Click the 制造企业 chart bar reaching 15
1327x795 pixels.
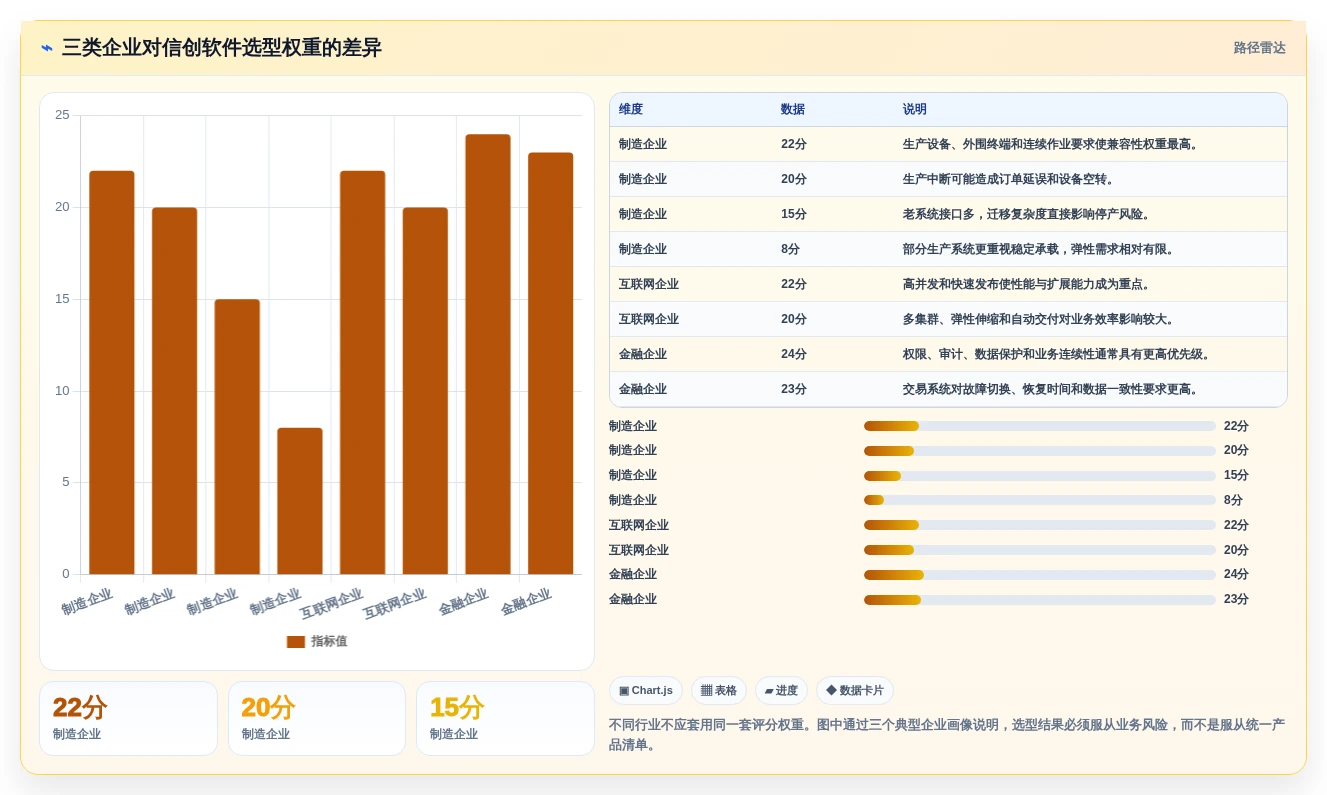[x=237, y=437]
